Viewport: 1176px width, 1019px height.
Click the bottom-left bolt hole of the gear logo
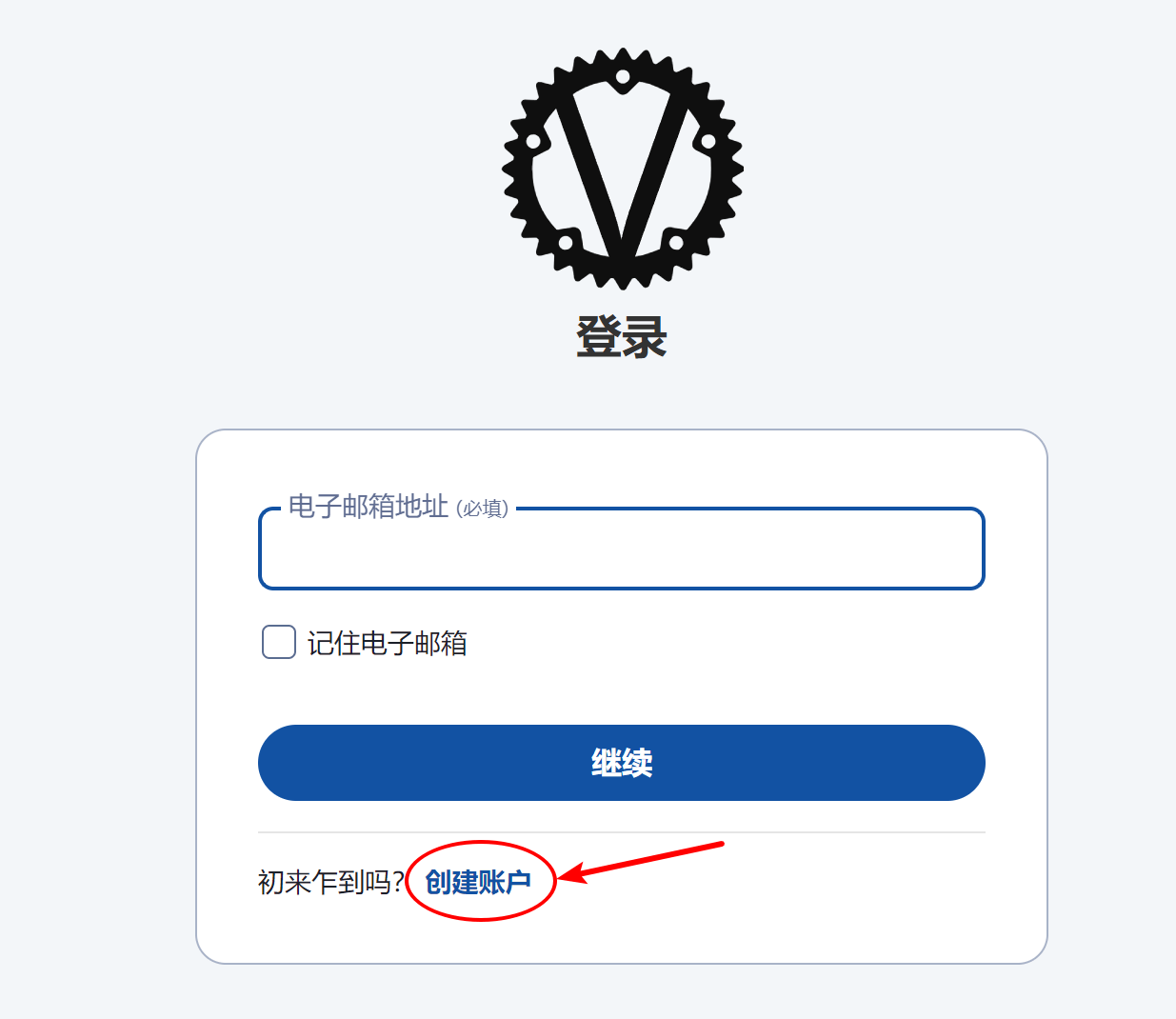point(566,243)
